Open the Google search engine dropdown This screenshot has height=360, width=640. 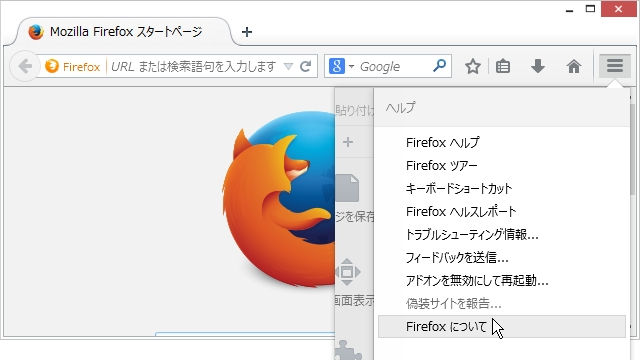pos(341,66)
